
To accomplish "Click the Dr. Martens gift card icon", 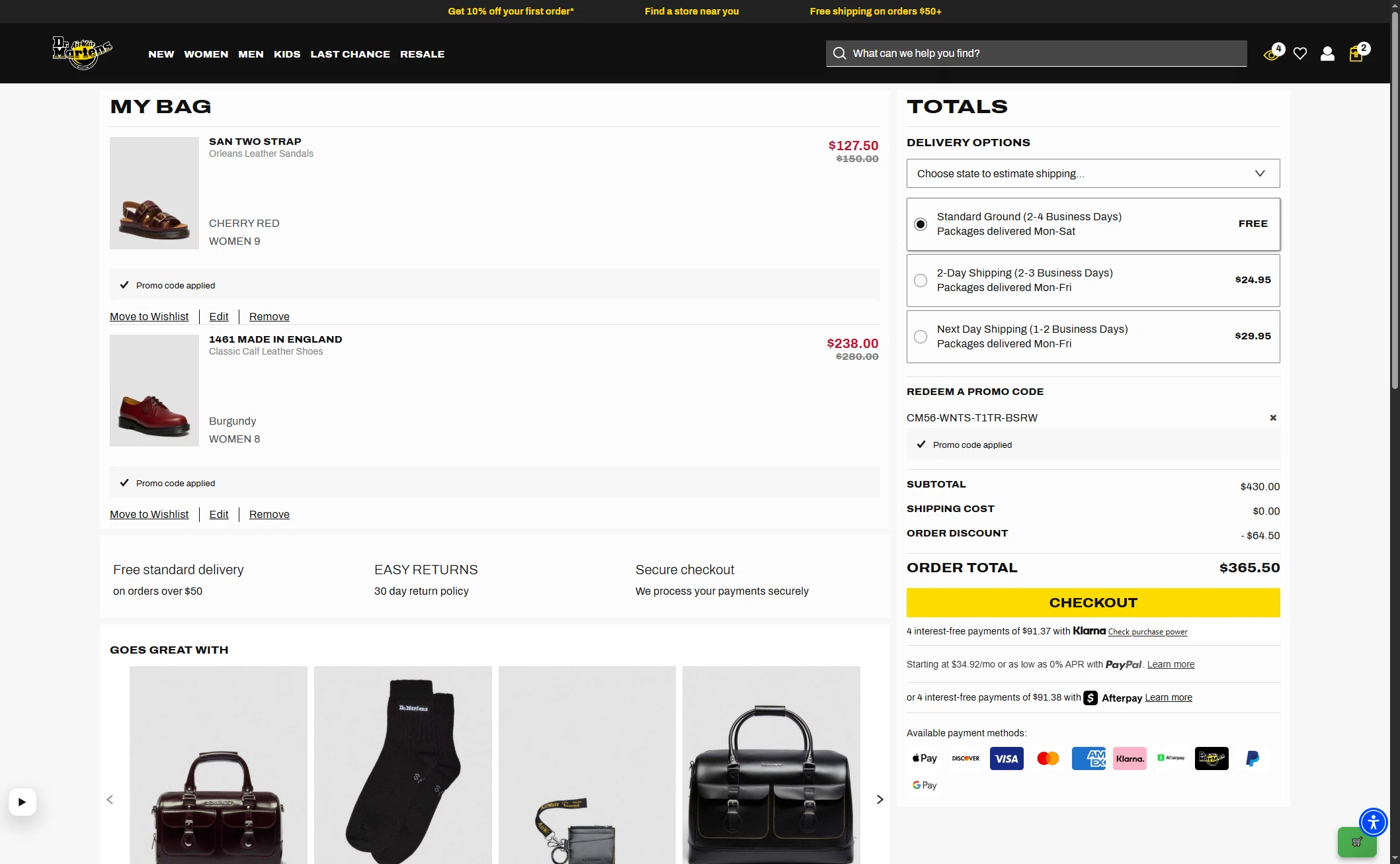I will tap(1212, 759).
